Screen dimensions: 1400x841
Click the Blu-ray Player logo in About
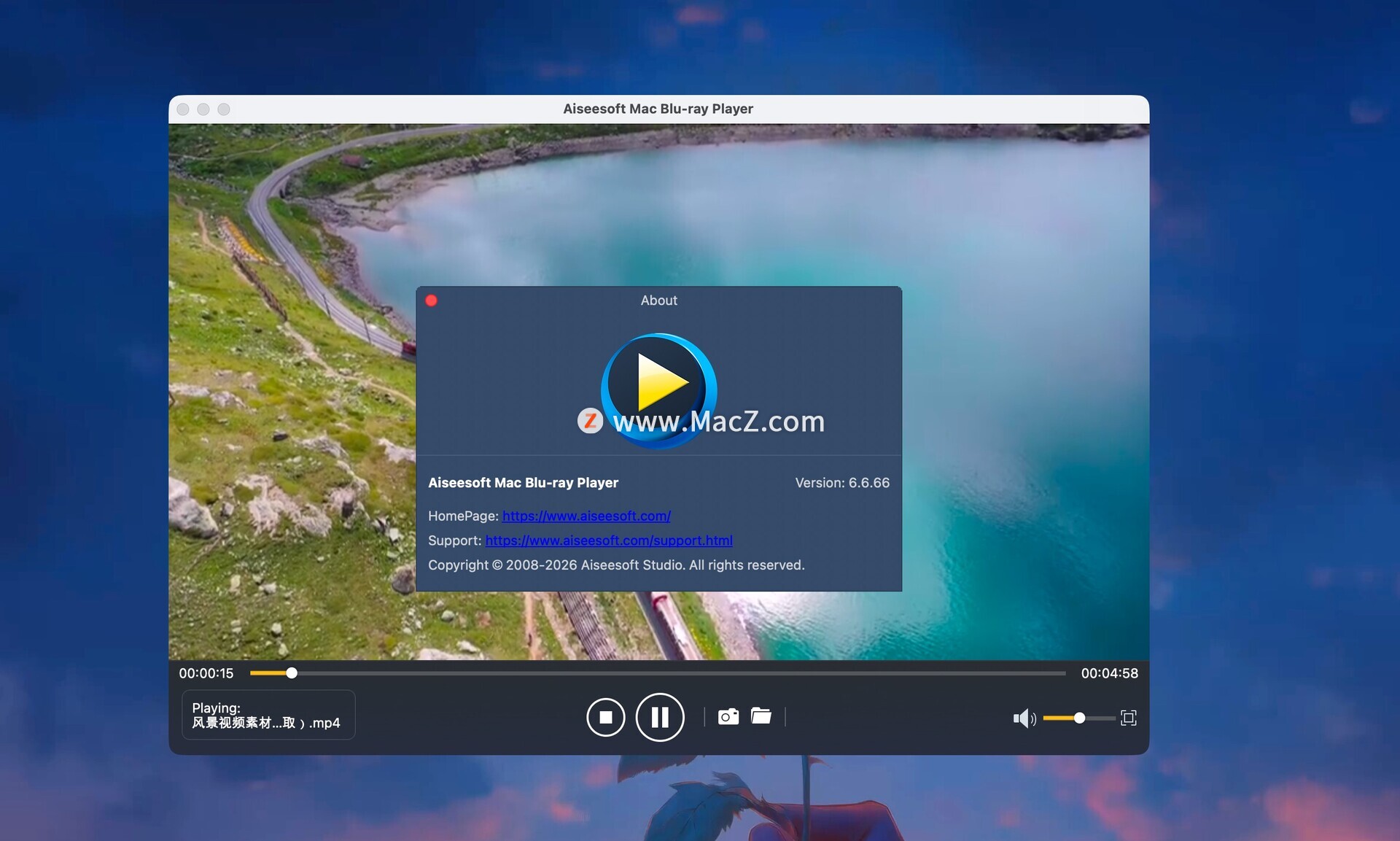point(659,390)
